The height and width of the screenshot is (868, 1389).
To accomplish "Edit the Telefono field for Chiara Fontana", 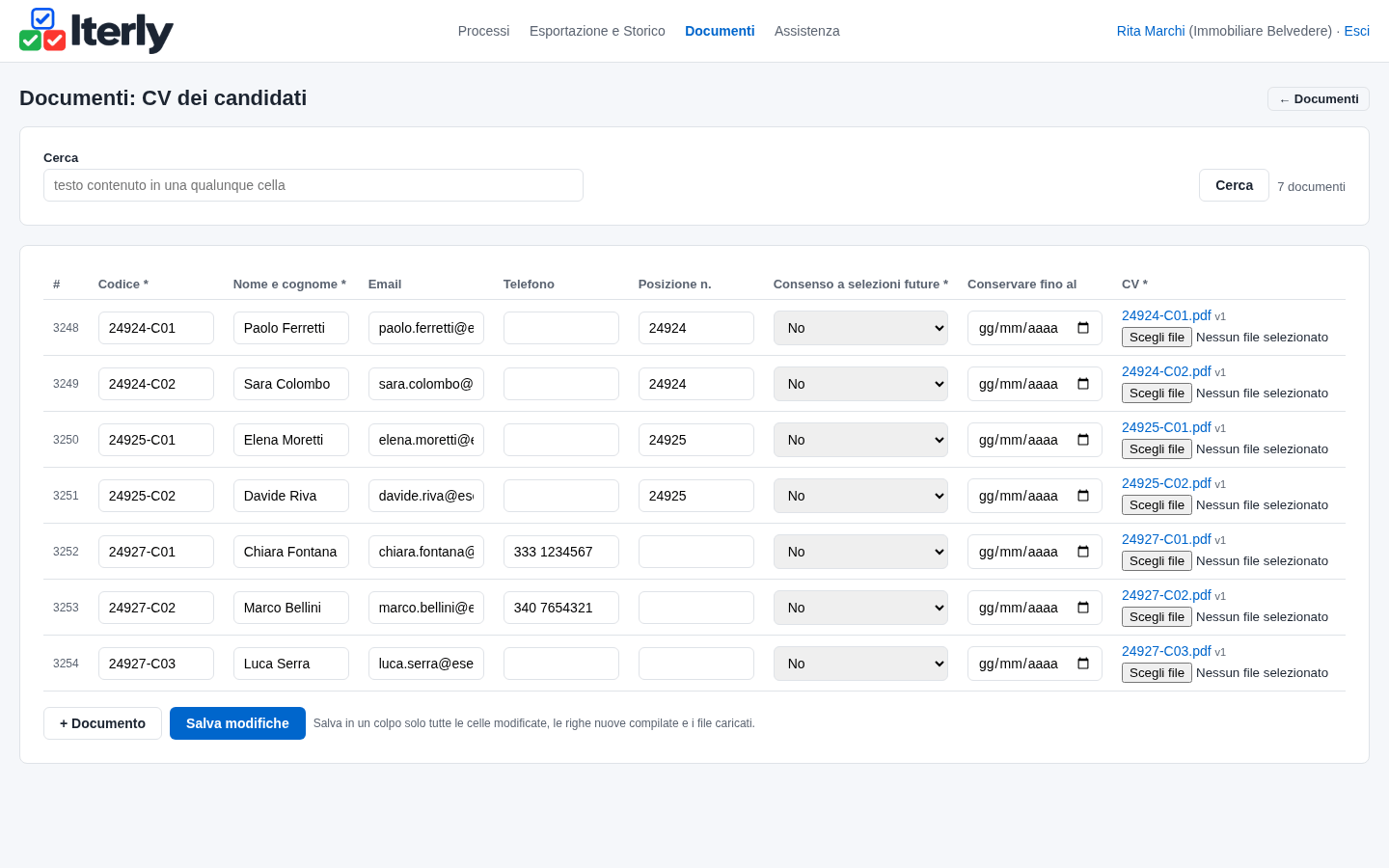I will click(x=561, y=552).
